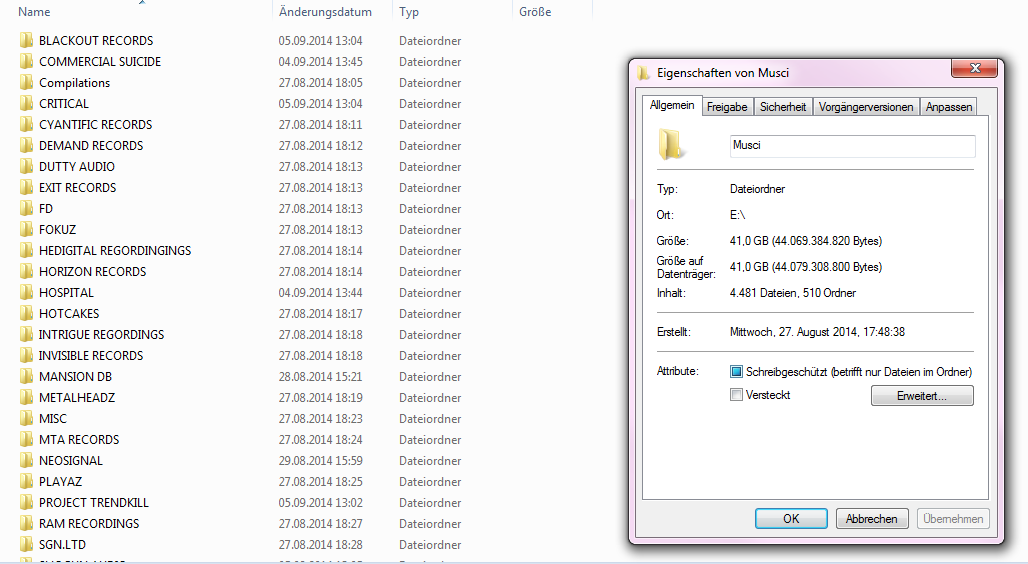Screen dimensions: 1028x564
Task: Switch to the Freigabe tab
Action: [x=727, y=107]
